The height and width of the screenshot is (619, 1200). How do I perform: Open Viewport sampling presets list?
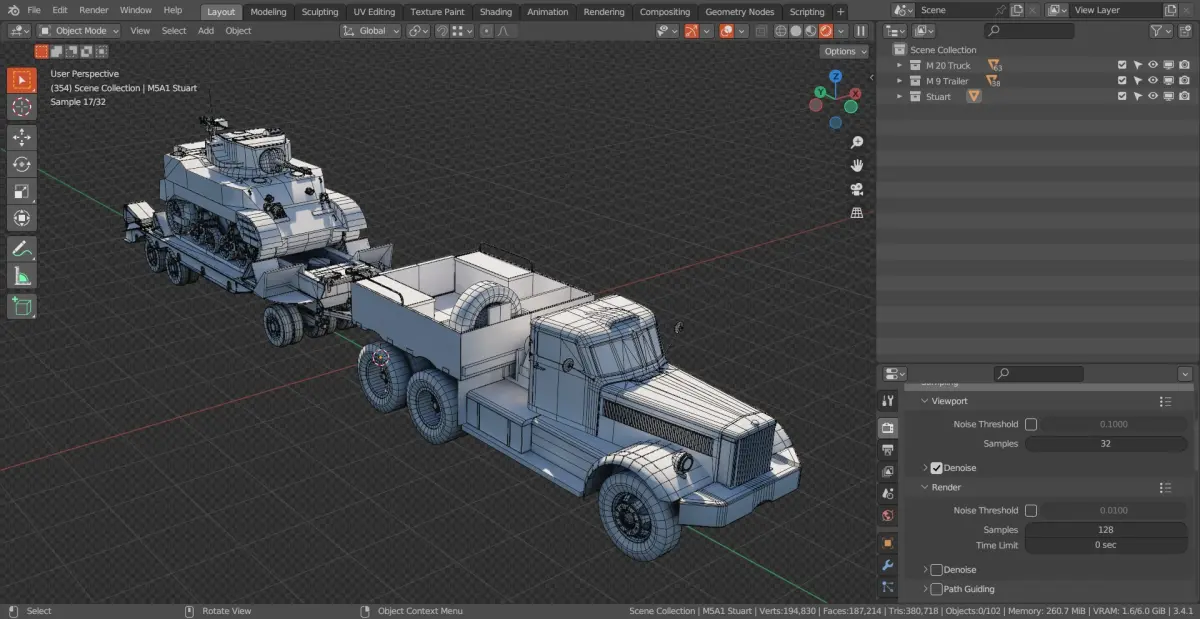point(1165,401)
